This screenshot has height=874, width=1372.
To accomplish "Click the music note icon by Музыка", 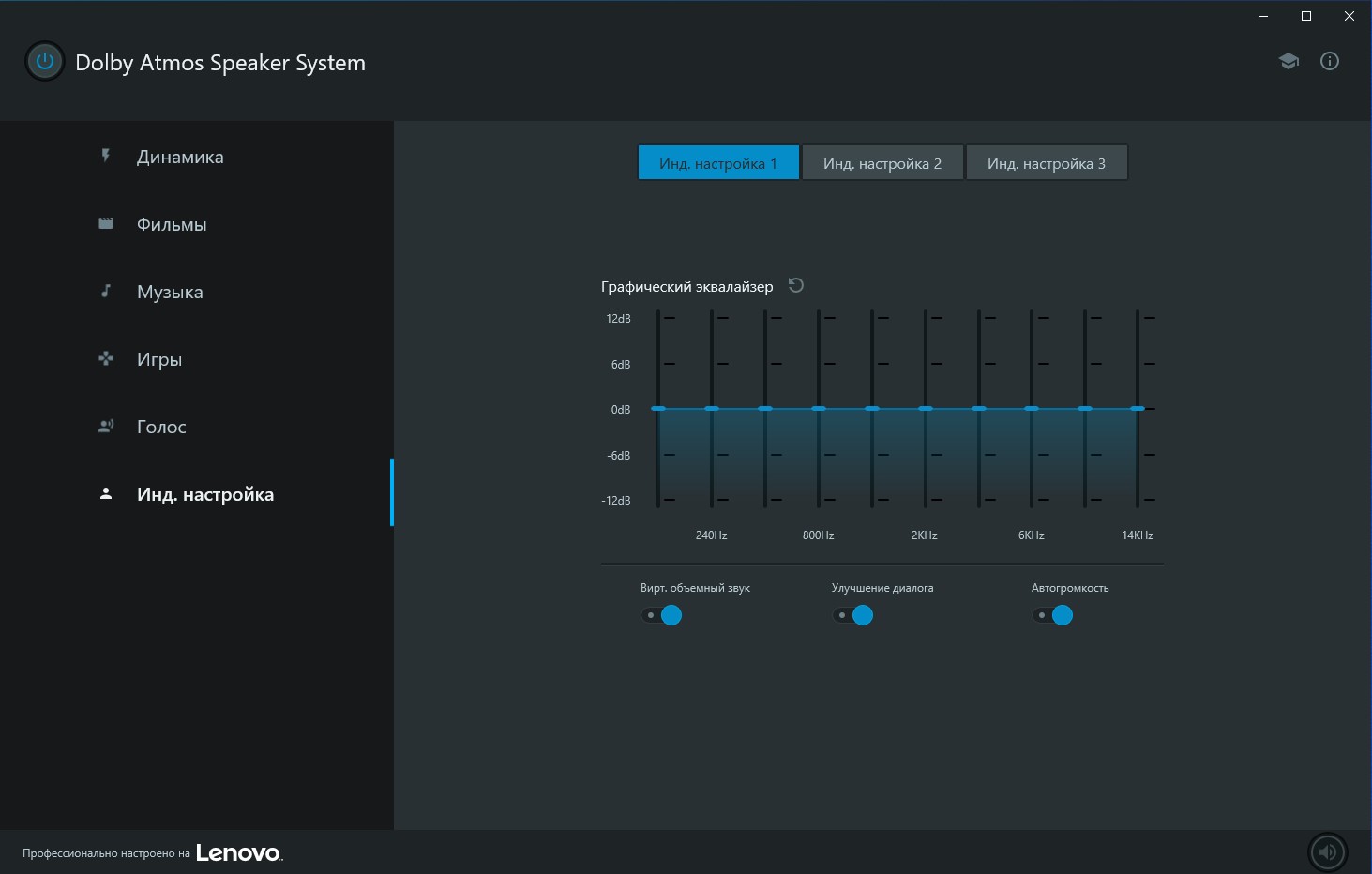I will point(106,292).
